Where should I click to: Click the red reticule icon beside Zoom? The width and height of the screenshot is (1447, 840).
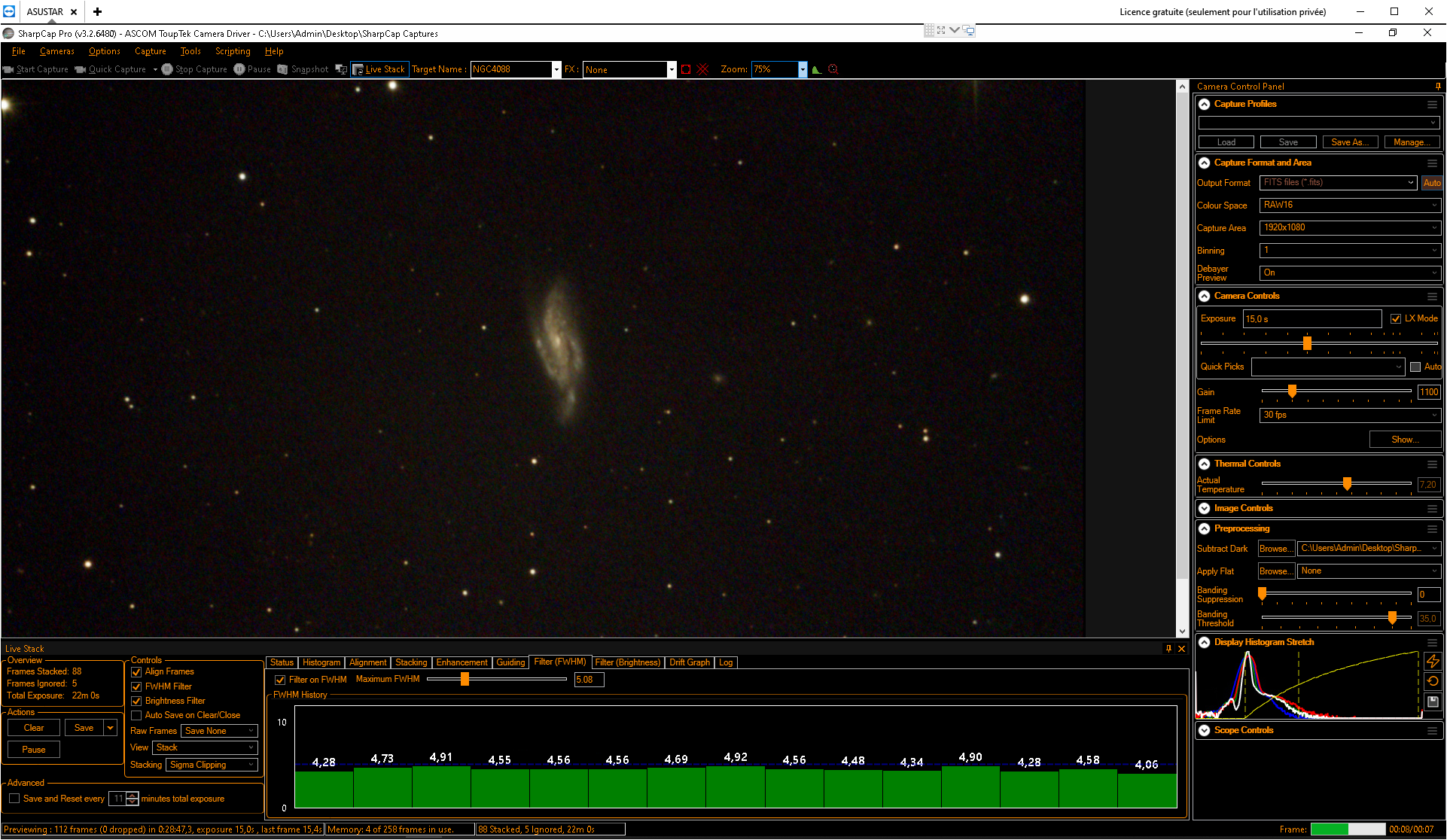tap(833, 69)
